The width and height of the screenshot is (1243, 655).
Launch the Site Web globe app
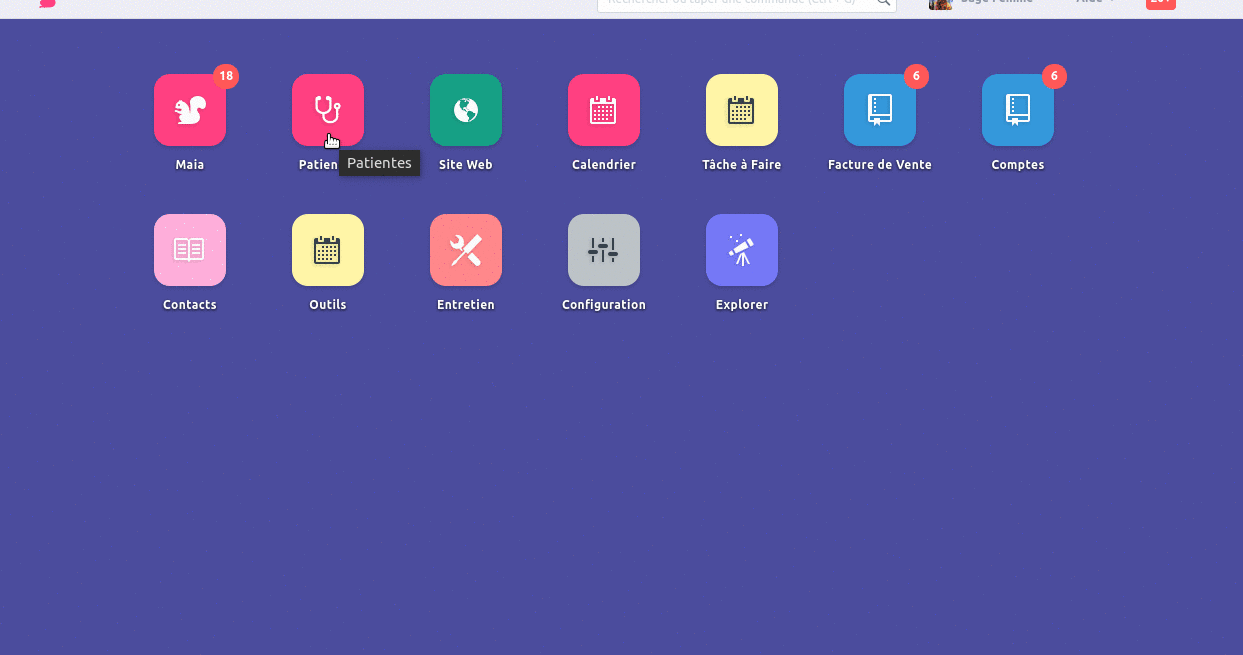coord(466,110)
